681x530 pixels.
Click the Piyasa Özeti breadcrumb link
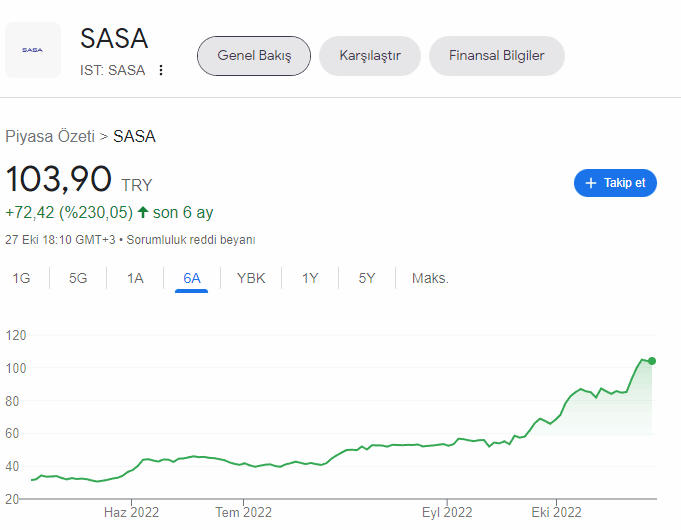[50, 136]
